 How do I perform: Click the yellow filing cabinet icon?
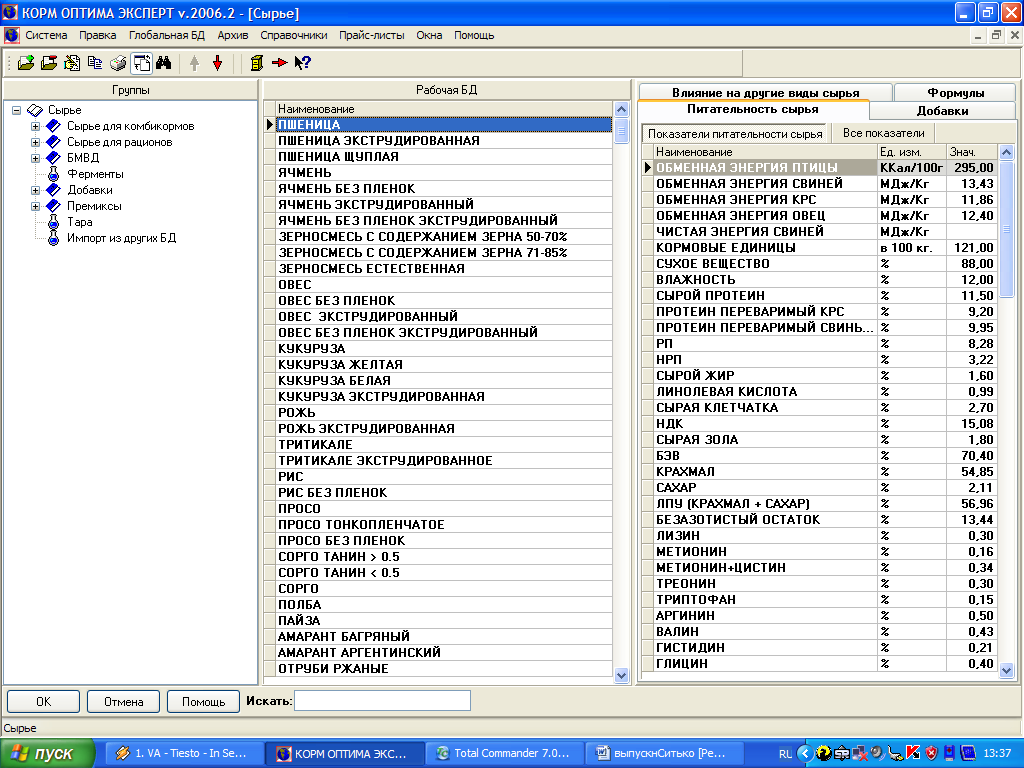point(257,63)
